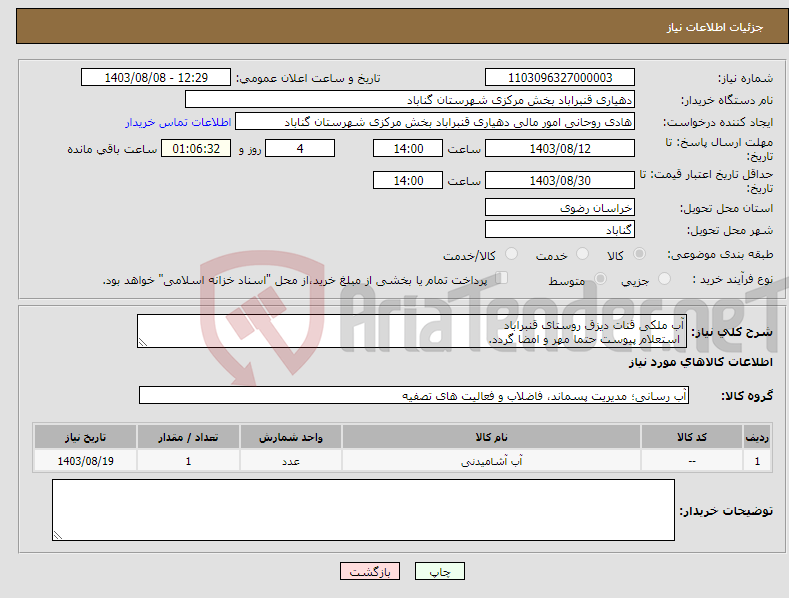Click the واحد شمارش column header
Screen dimensions: 789x598
pos(291,437)
